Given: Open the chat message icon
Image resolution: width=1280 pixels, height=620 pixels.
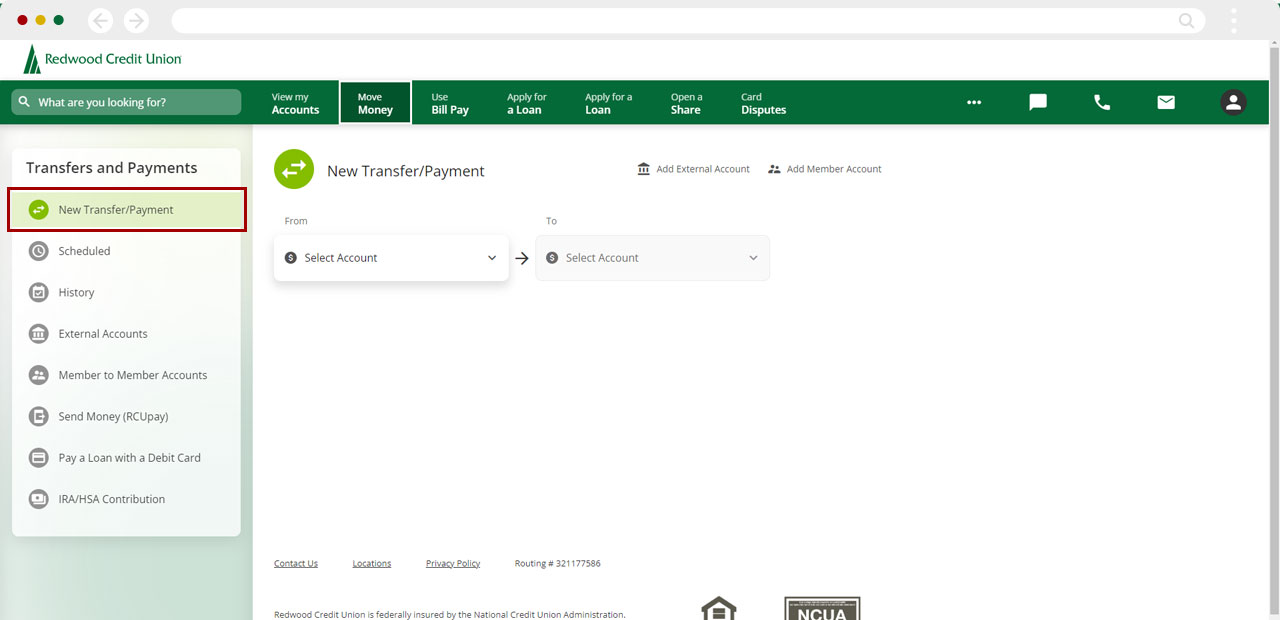Looking at the screenshot, I should click(x=1038, y=102).
